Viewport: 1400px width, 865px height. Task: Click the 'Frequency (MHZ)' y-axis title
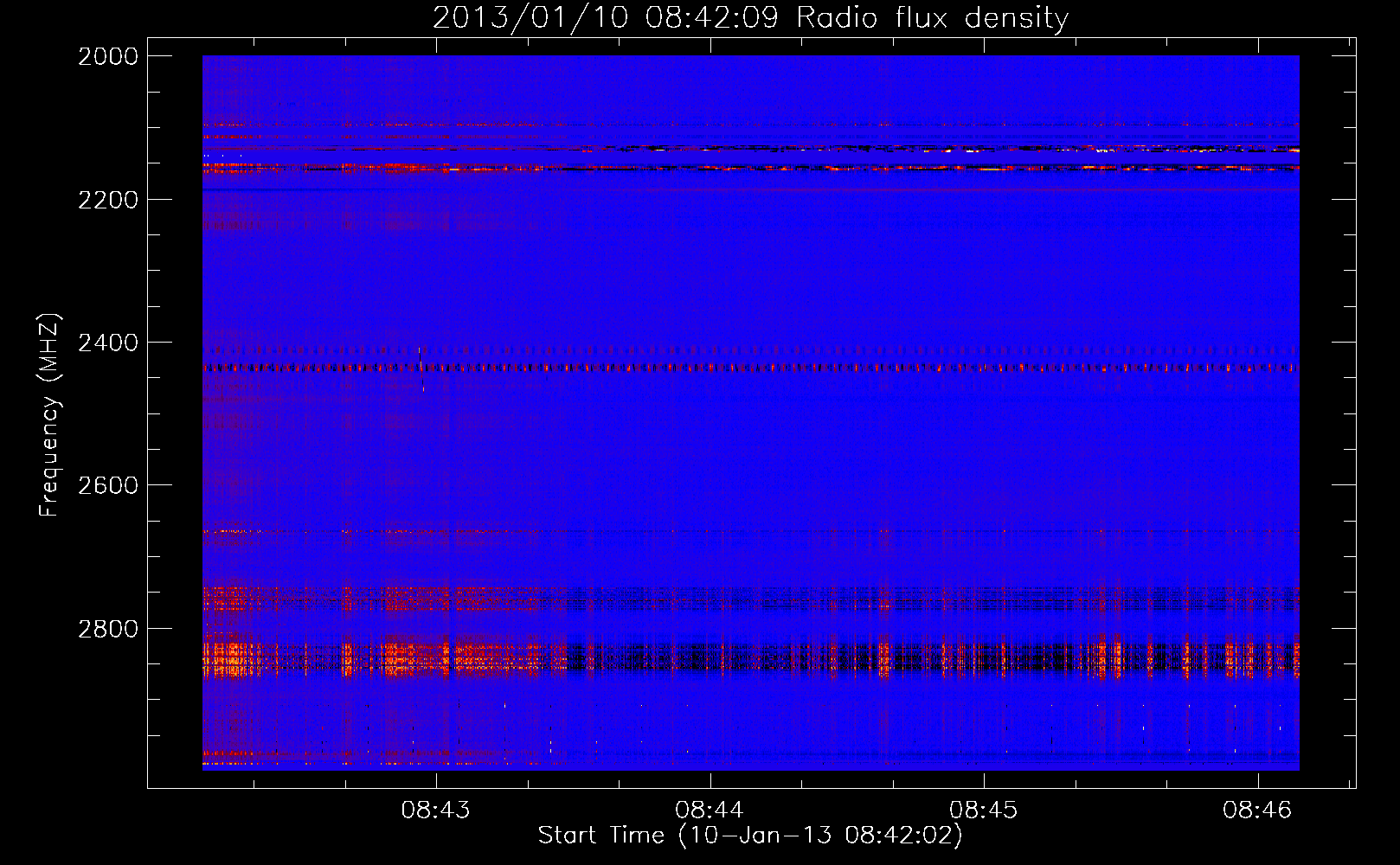49,415
